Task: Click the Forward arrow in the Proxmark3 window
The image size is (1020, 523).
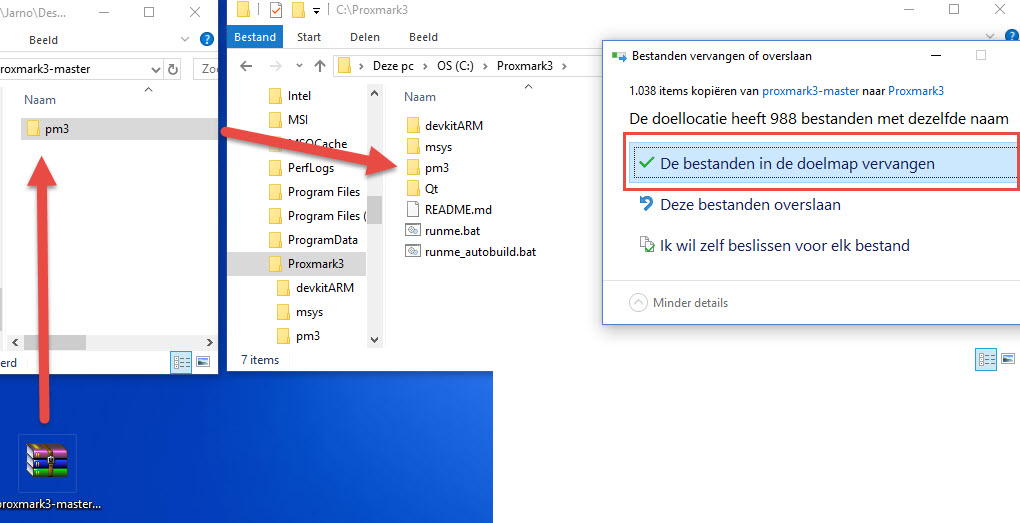Action: pos(275,66)
